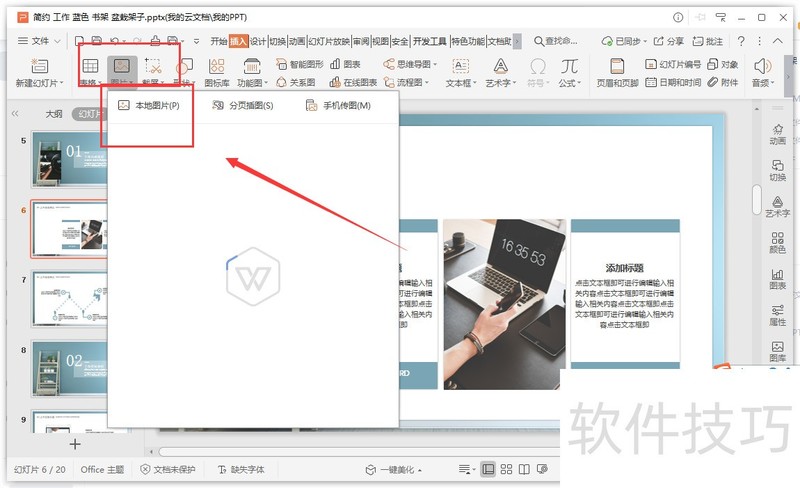Switch to the Review (审阅) tab

pyautogui.click(x=361, y=41)
